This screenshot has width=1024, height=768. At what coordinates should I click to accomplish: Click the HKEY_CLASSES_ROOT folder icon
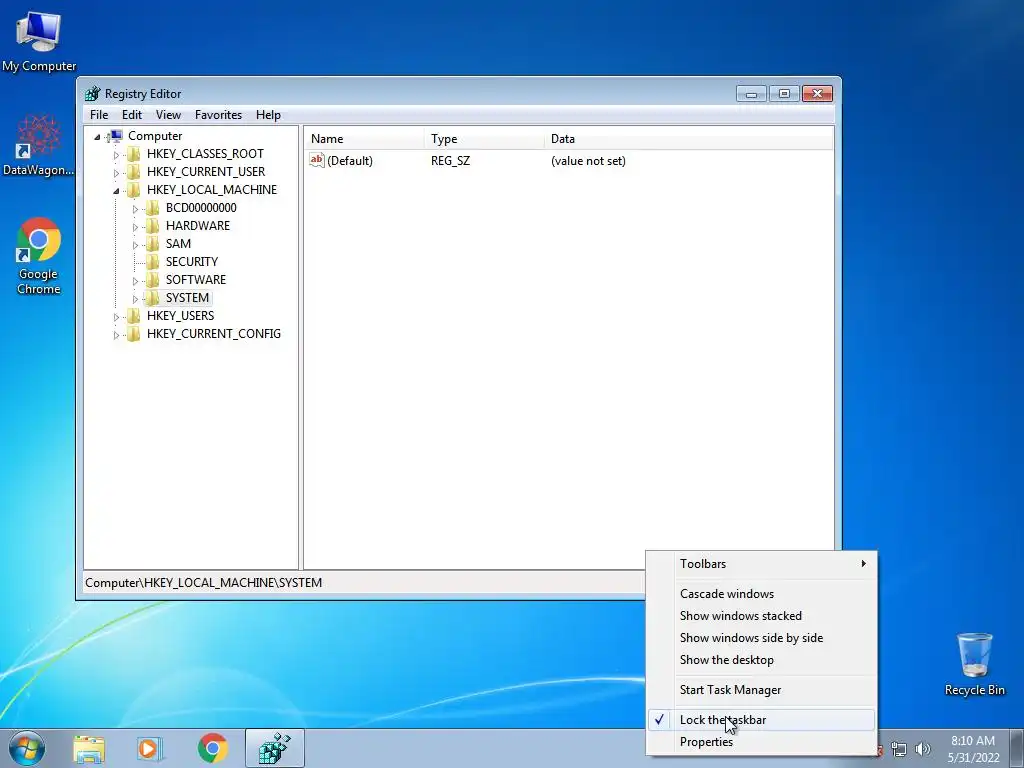(133, 154)
